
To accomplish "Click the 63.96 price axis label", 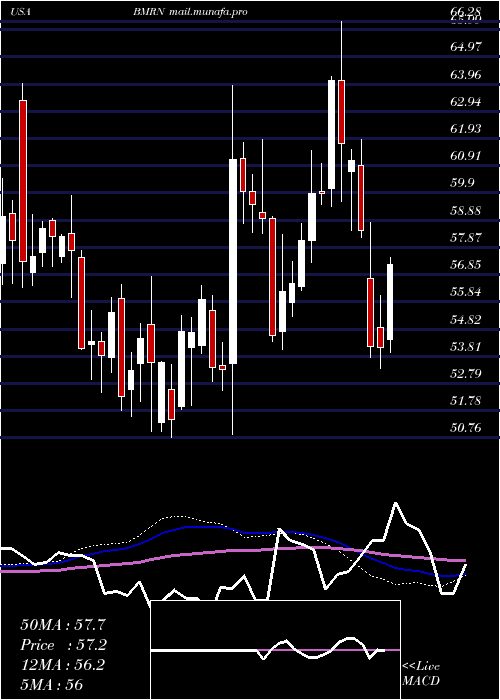I will tap(466, 74).
